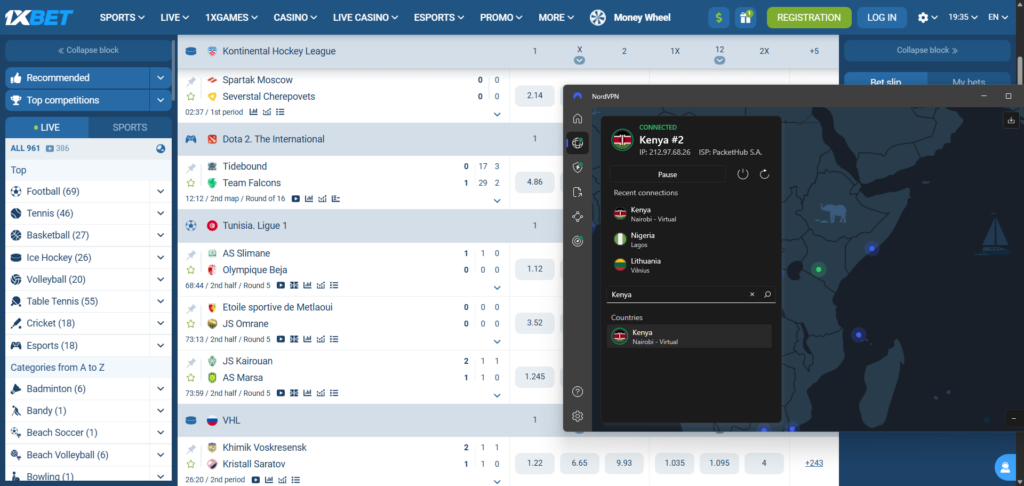Screen dimensions: 1024x486
Task: Open the live chat bubble icon
Action: click(x=1005, y=467)
